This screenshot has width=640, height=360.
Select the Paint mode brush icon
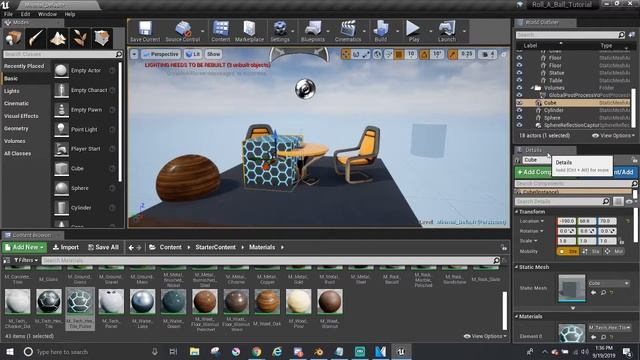coord(36,38)
